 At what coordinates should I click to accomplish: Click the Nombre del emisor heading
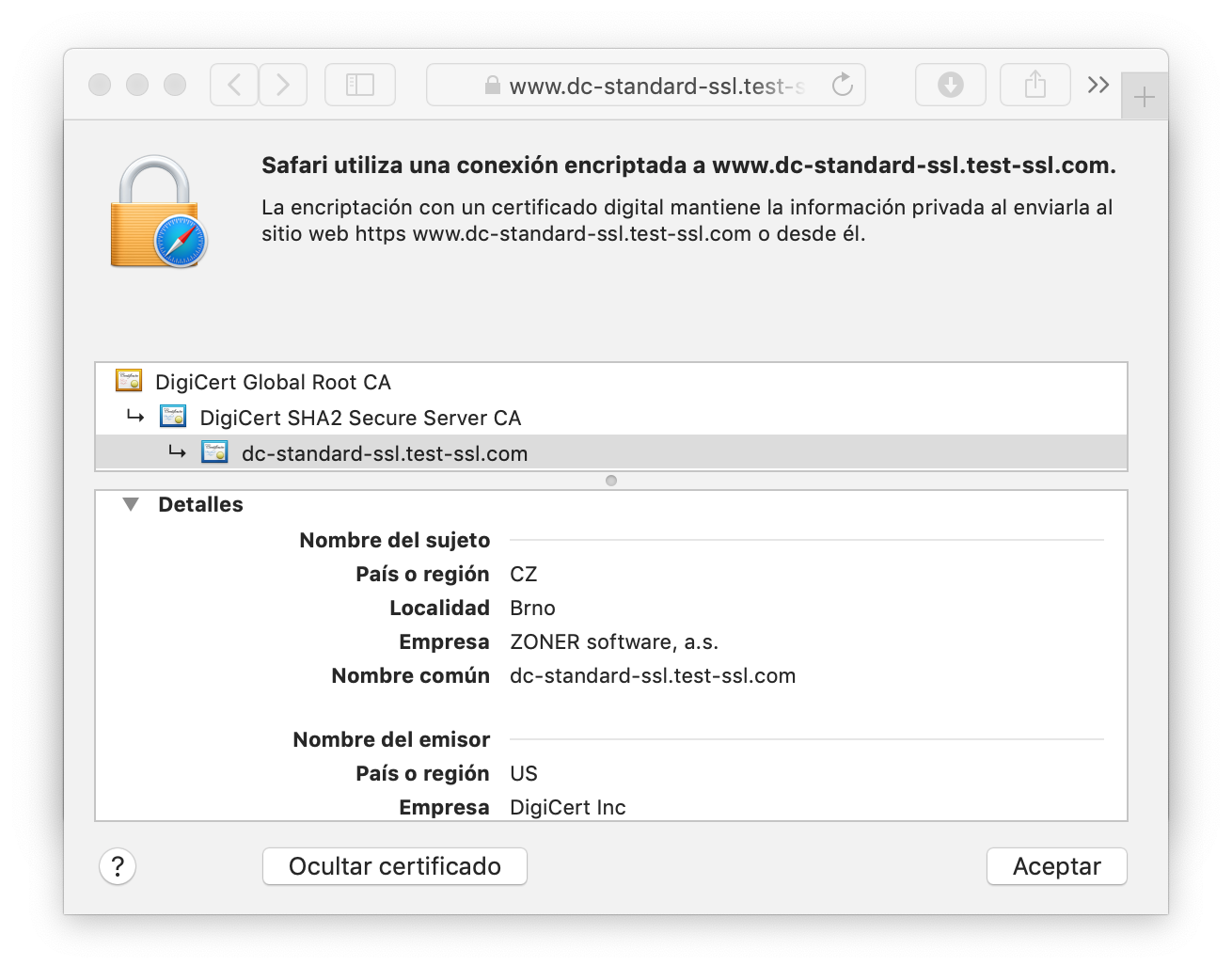coord(391,739)
